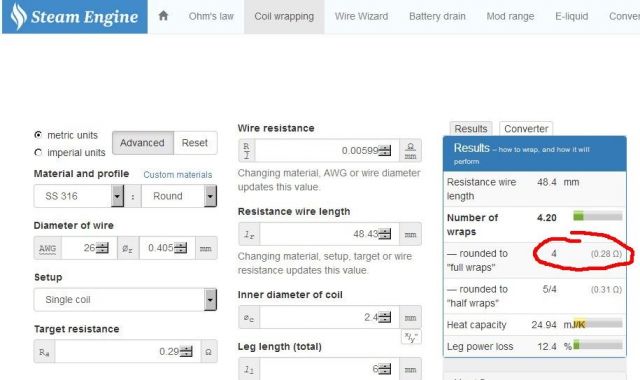Click the Leg length field showing 6
The image size is (640, 380).
point(329,369)
